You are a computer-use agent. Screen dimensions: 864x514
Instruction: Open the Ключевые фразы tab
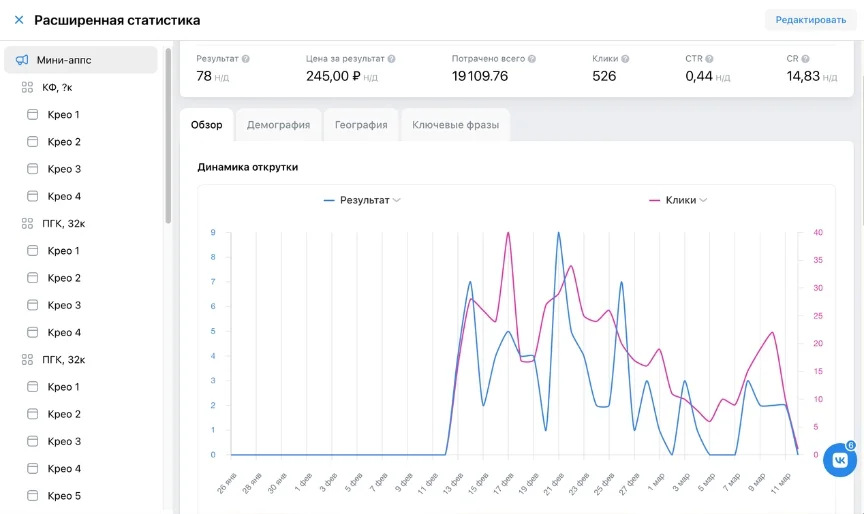(x=455, y=125)
